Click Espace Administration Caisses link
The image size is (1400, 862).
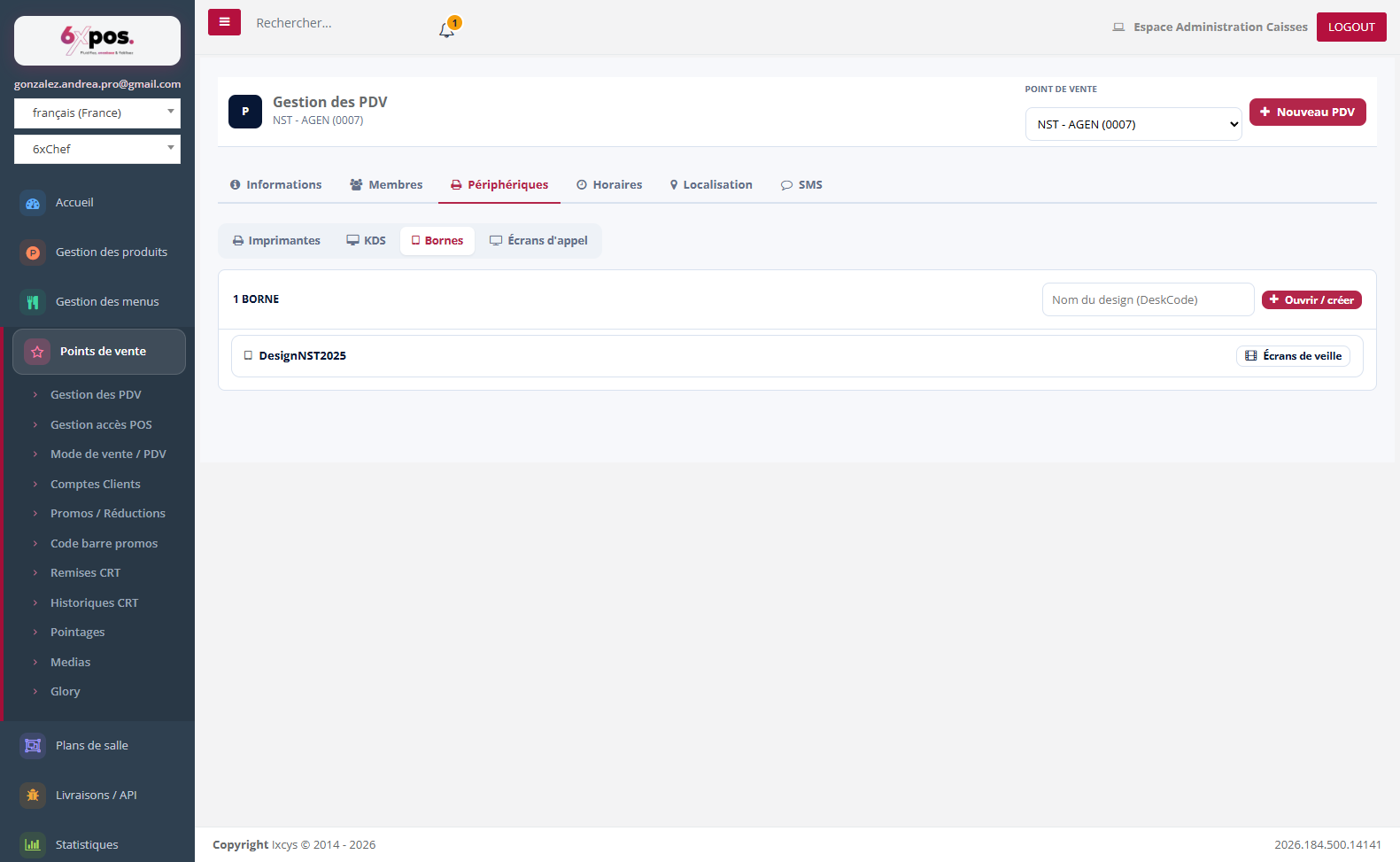pyautogui.click(x=1220, y=27)
